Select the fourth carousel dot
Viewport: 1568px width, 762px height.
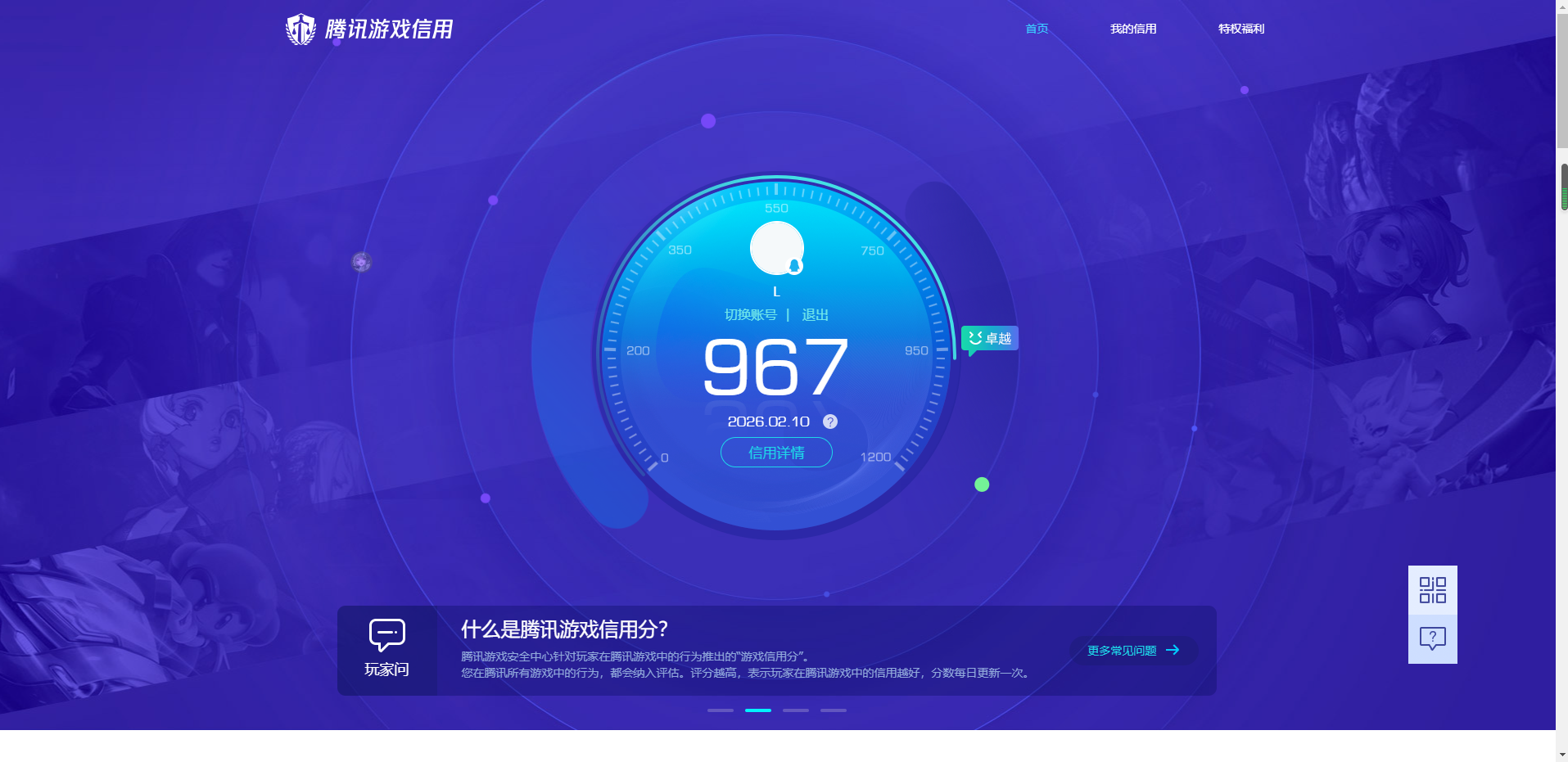click(833, 710)
